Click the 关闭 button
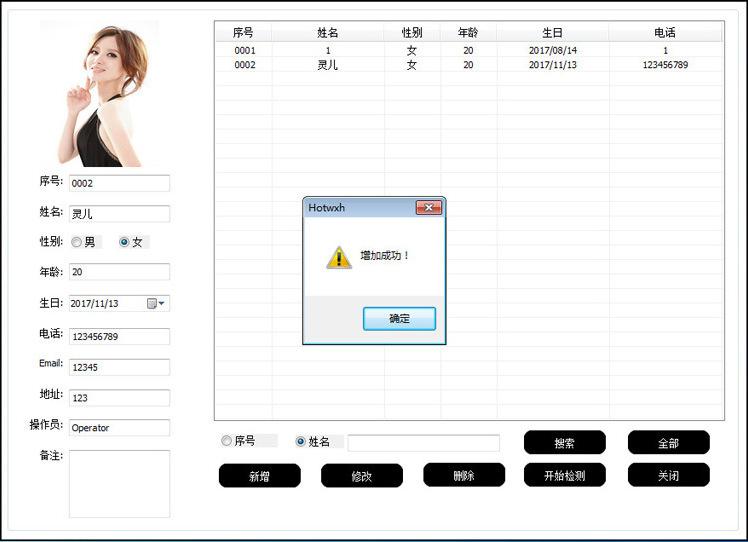Screen dimensions: 748x542 click(x=669, y=475)
